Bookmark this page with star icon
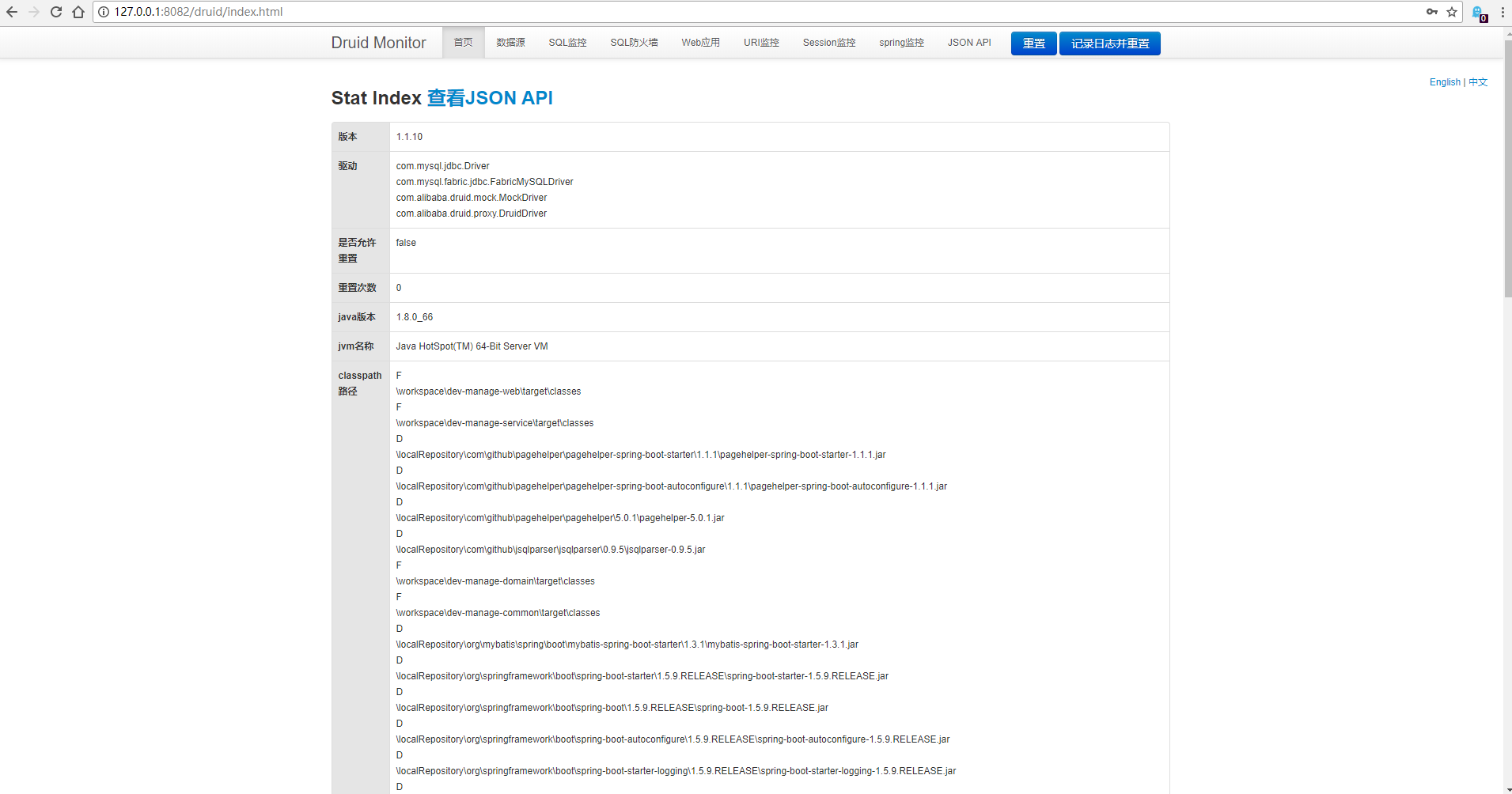The height and width of the screenshot is (794, 1512). click(1452, 12)
